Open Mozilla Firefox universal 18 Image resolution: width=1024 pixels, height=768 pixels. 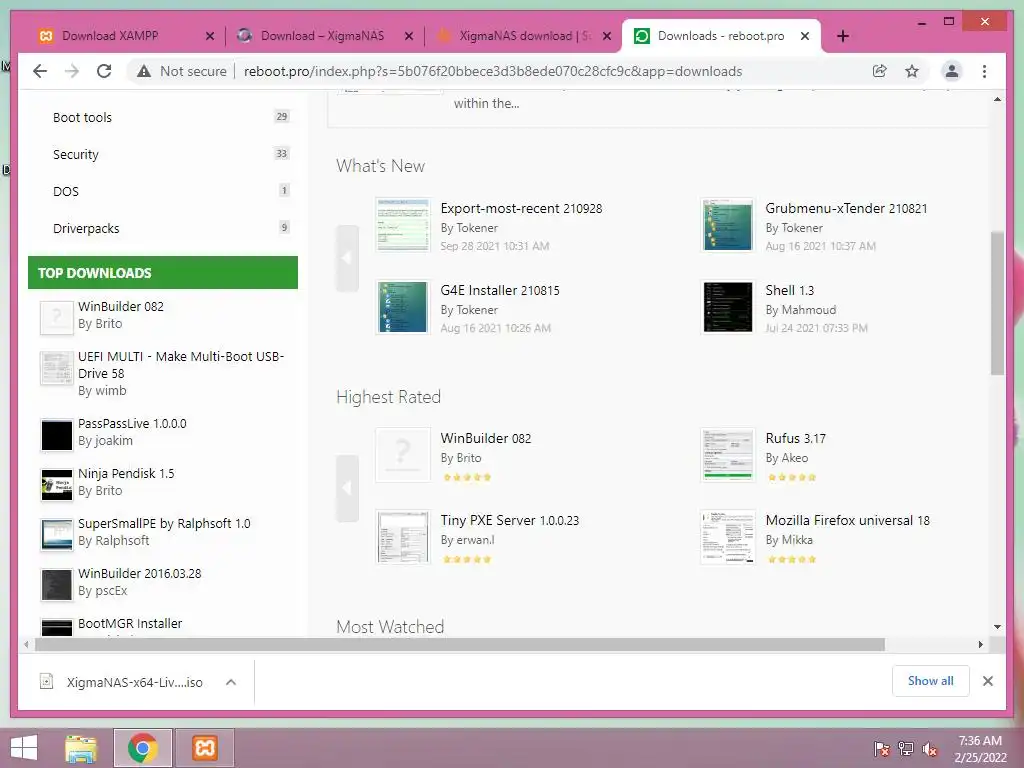tap(847, 520)
